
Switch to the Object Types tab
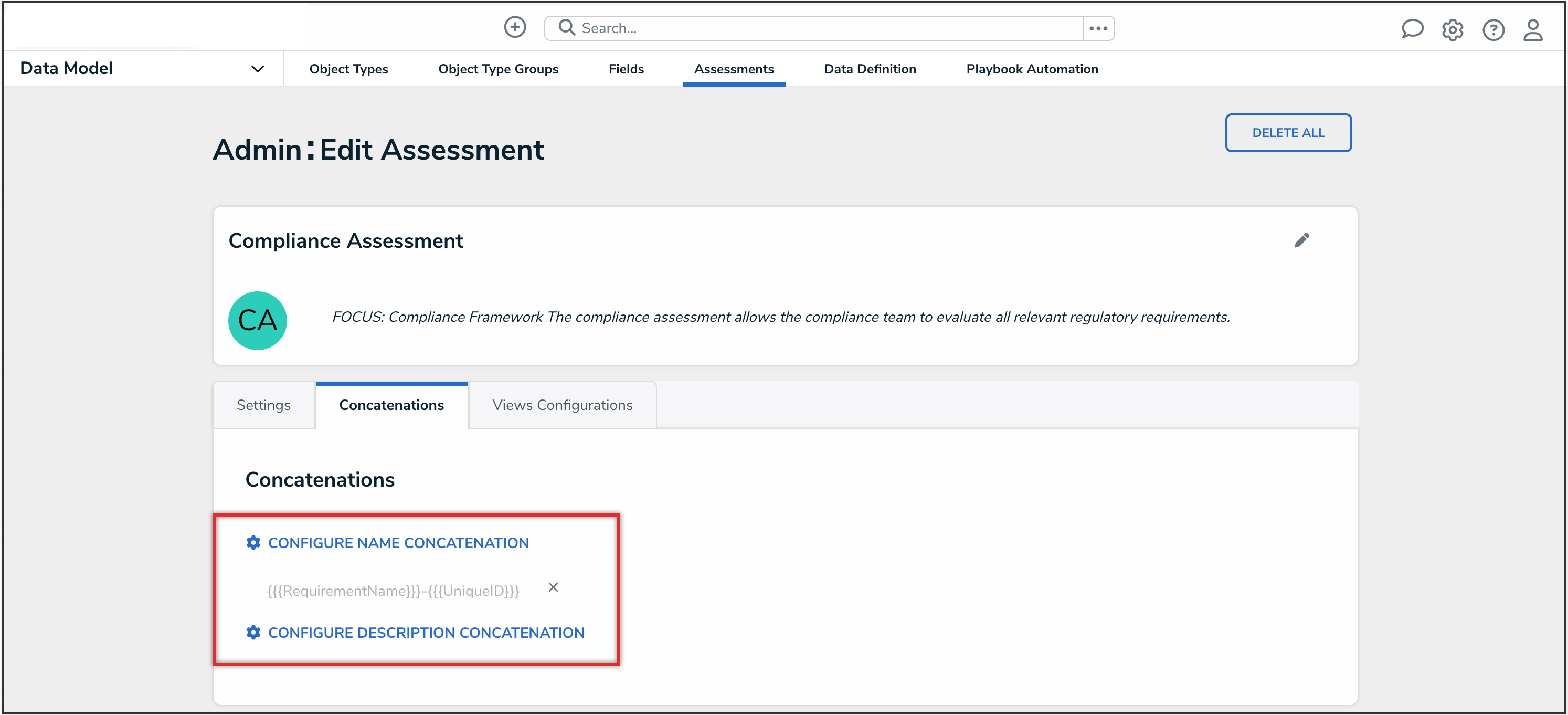[x=348, y=69]
